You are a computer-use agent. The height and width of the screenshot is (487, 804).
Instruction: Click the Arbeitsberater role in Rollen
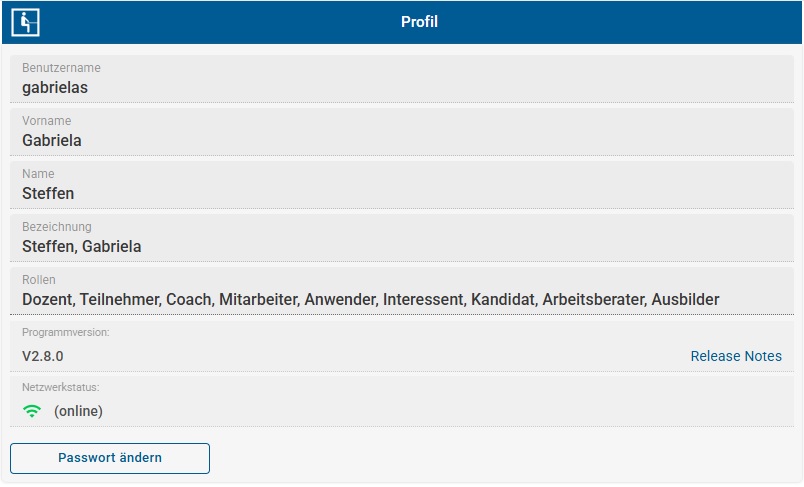[x=593, y=299]
